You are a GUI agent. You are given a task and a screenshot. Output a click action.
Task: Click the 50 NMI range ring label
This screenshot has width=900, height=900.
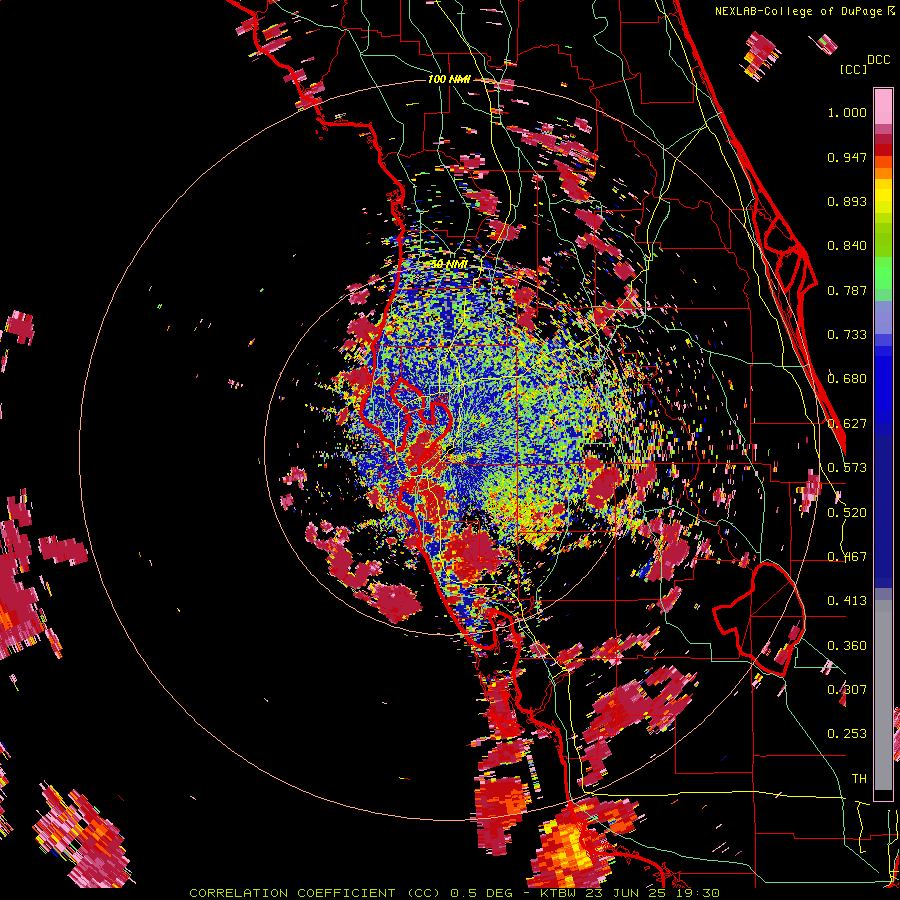click(x=449, y=264)
